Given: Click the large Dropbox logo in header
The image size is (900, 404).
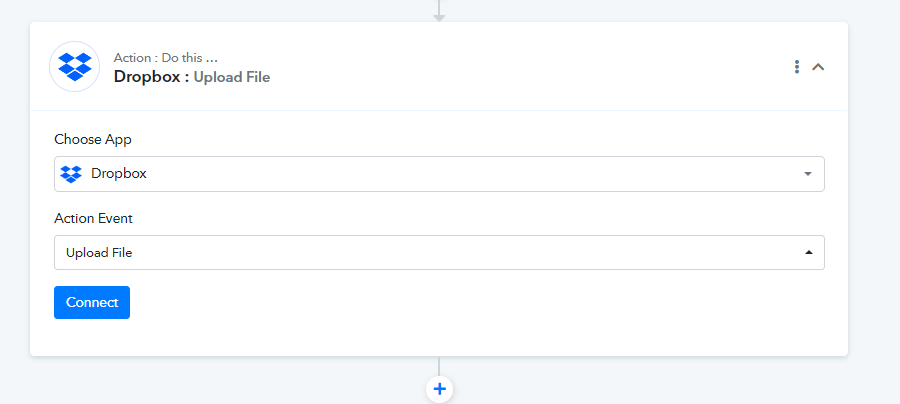Looking at the screenshot, I should (75, 67).
